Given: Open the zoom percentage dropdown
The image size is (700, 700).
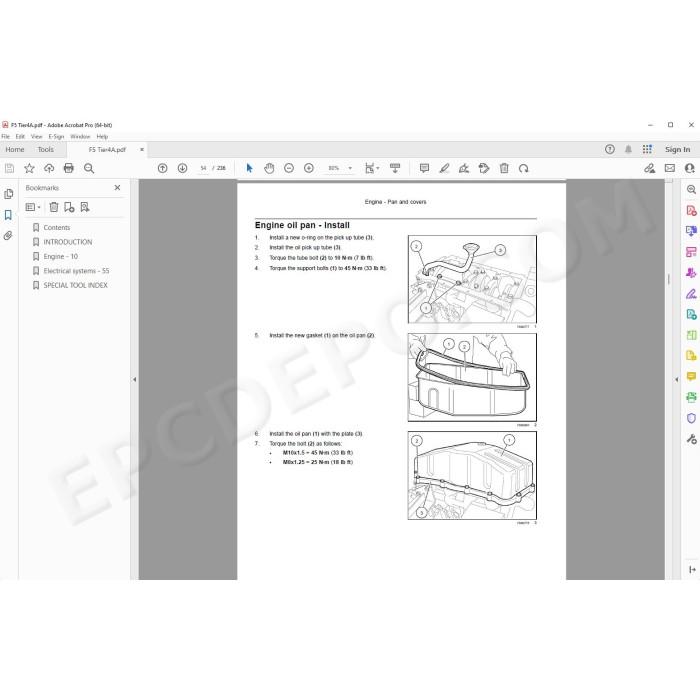Looking at the screenshot, I should (x=350, y=168).
